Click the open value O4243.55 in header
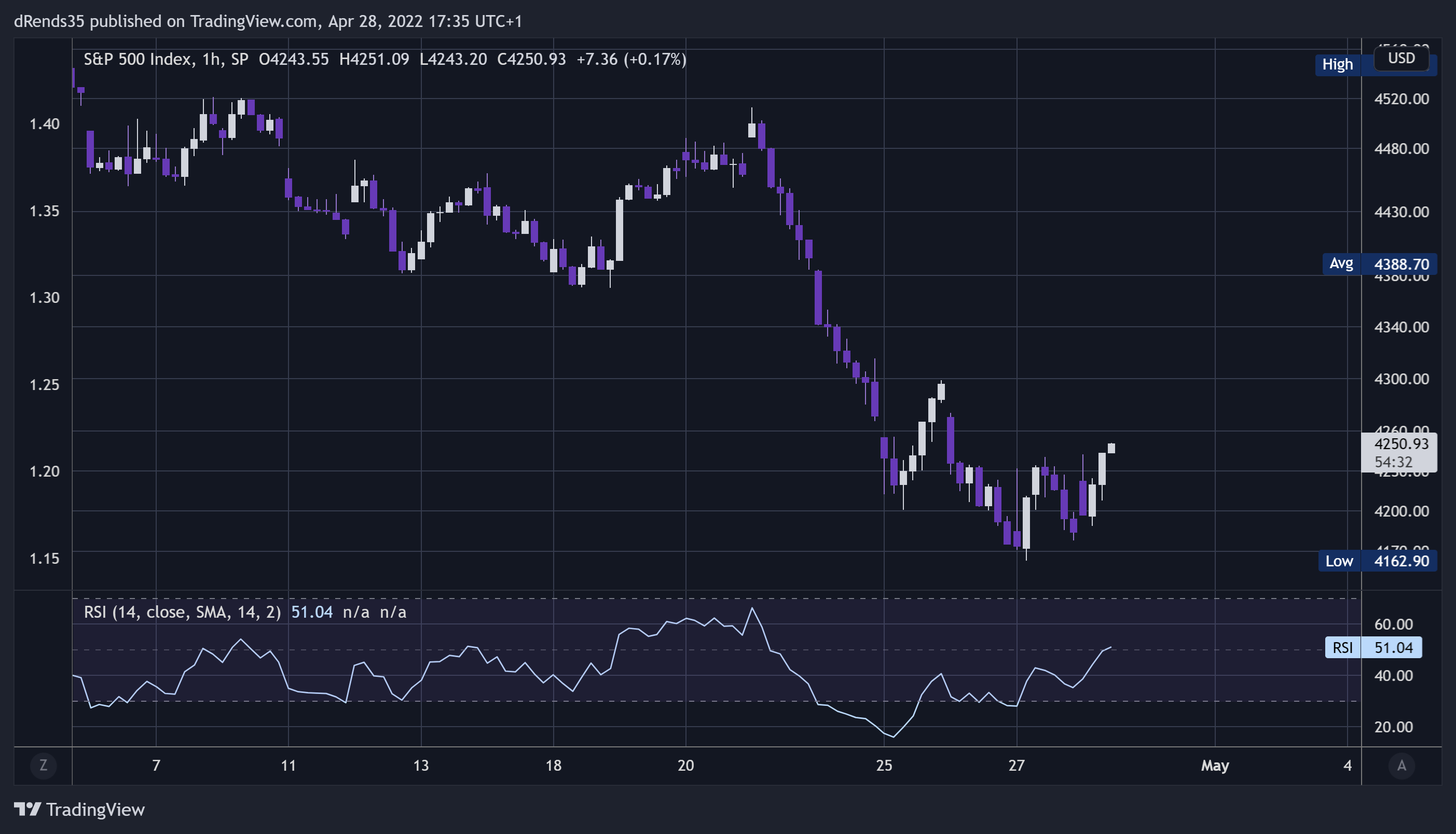This screenshot has width=1456, height=834. pos(294,60)
